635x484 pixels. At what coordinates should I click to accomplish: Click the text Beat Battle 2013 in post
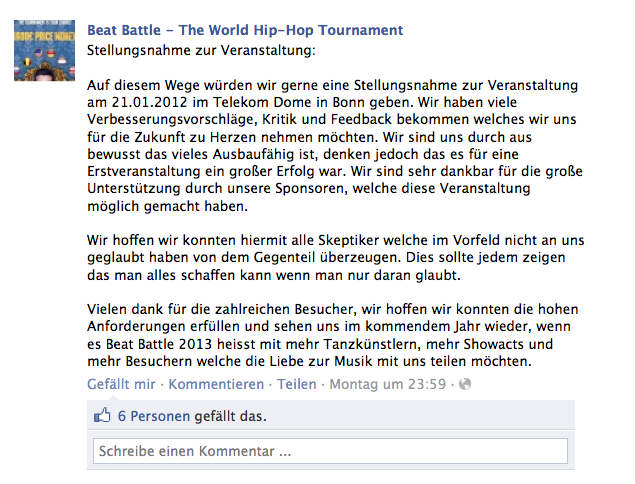click(x=159, y=344)
